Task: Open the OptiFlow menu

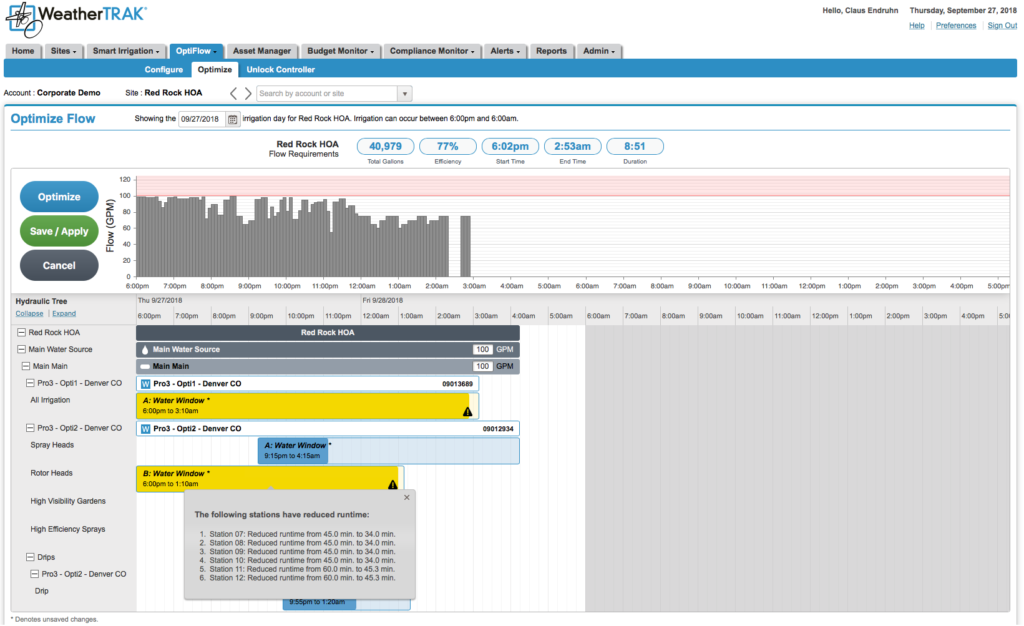Action: point(196,51)
